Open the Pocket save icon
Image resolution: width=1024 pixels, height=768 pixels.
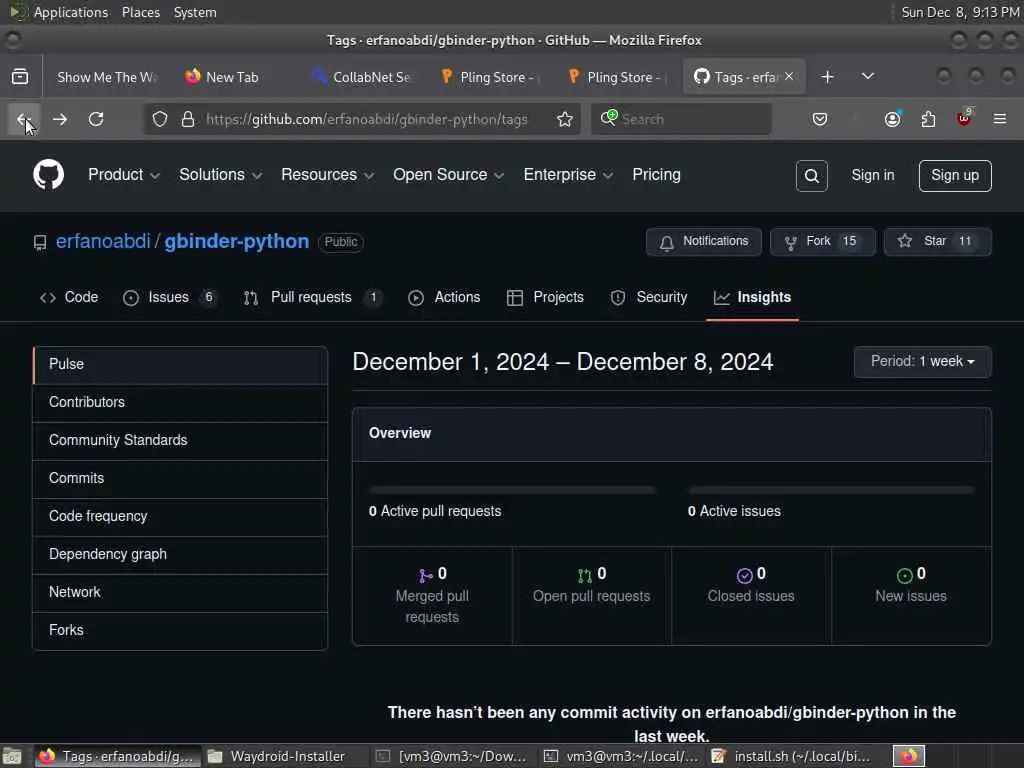[820, 119]
